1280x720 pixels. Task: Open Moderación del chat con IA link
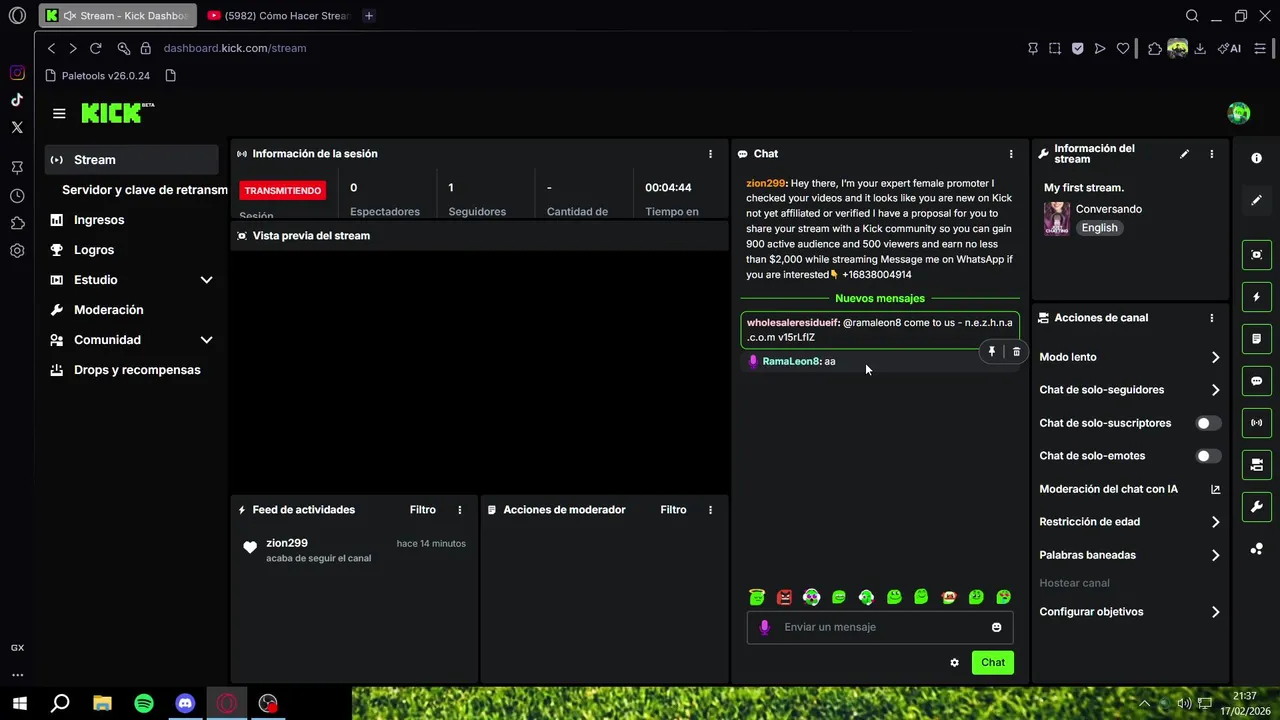coord(1130,489)
